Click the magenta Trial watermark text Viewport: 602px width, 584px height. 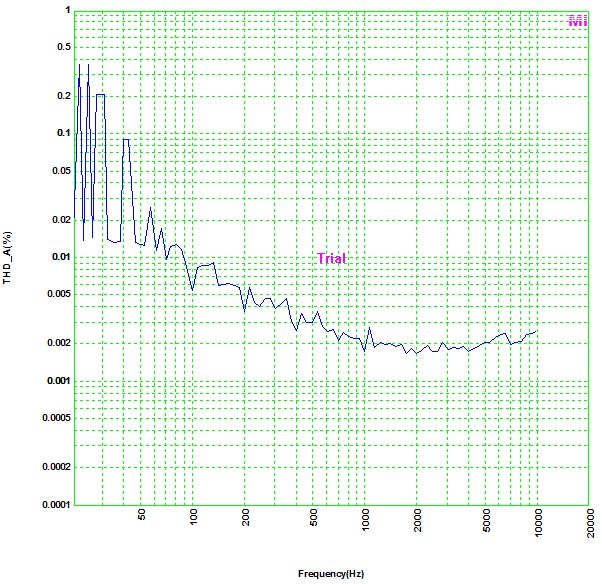point(331,258)
